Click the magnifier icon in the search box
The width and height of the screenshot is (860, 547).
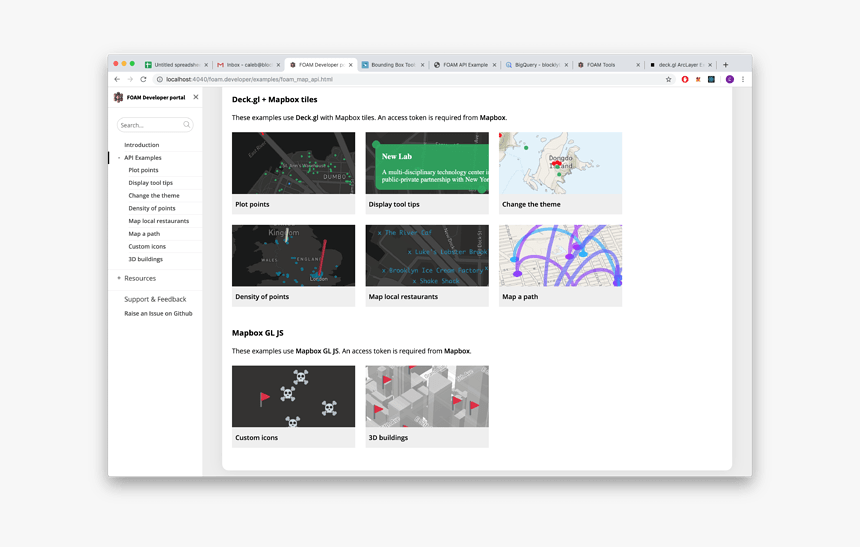[186, 125]
